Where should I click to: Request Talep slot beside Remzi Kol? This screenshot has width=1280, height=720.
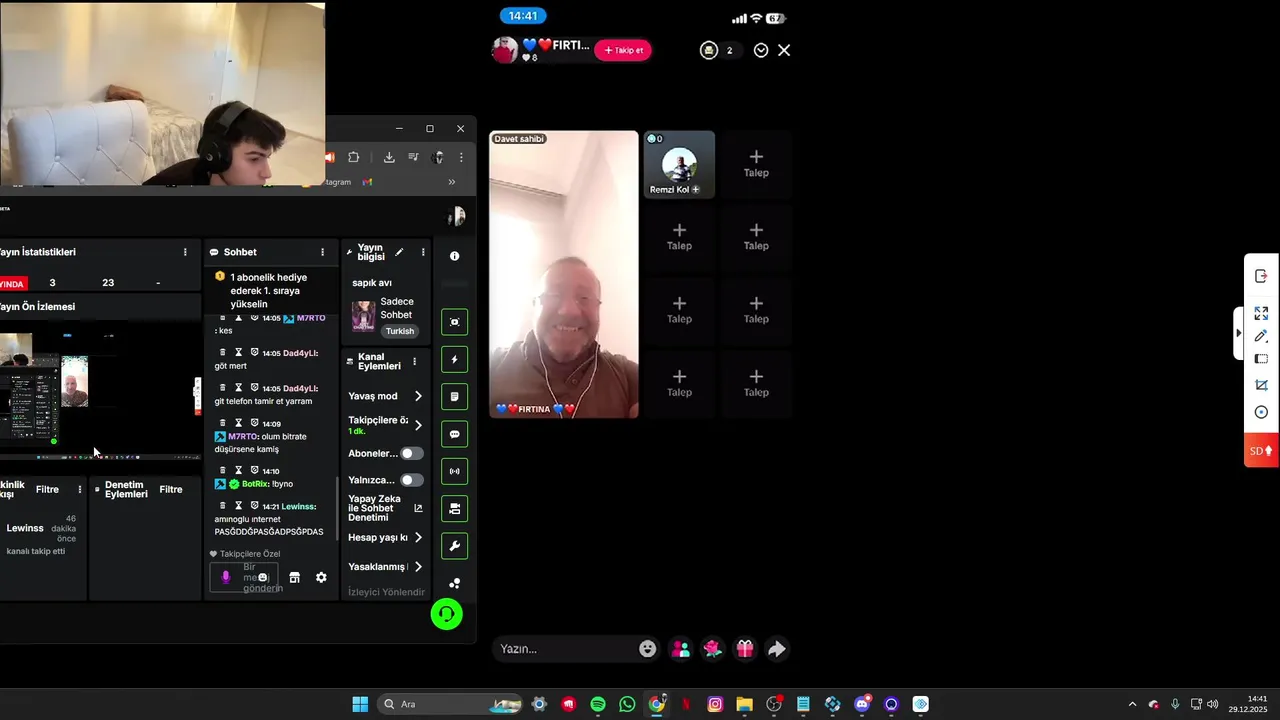point(756,163)
